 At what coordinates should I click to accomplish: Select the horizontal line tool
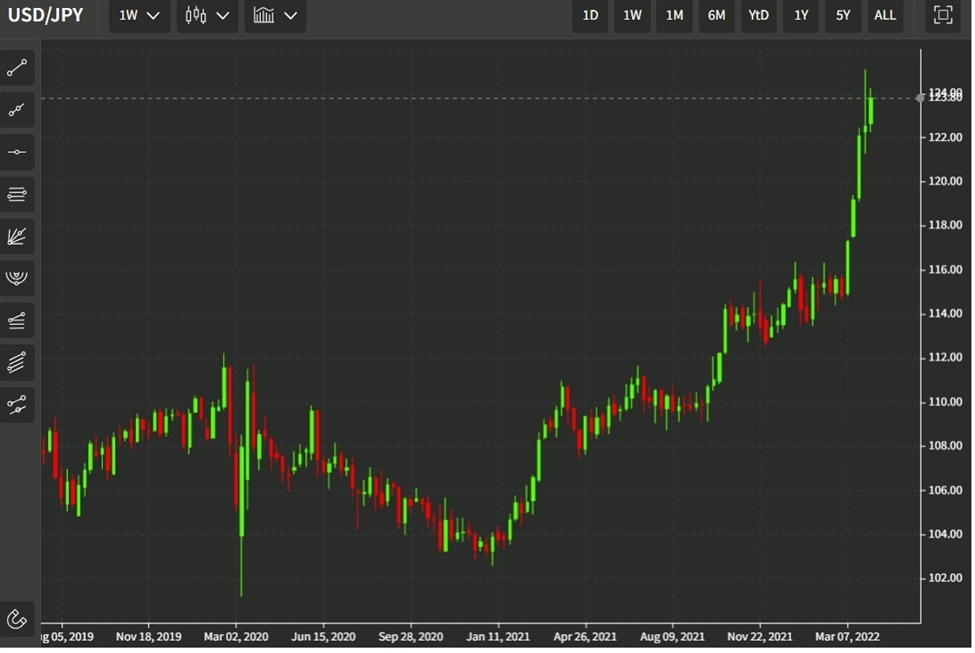[16, 152]
